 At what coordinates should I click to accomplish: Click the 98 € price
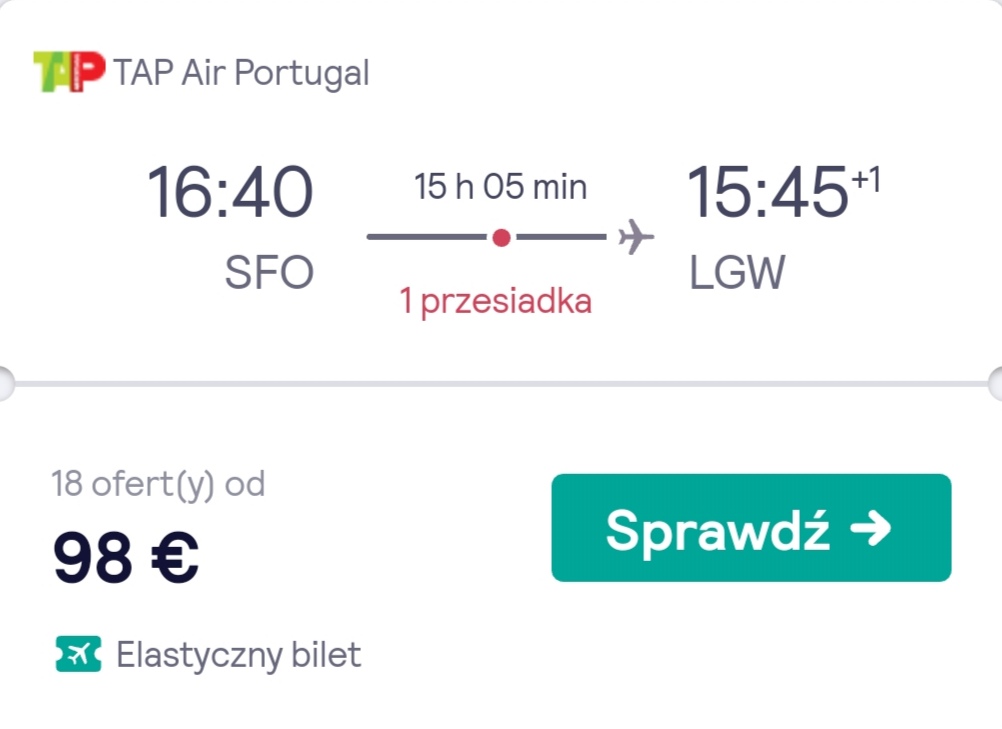tap(126, 558)
